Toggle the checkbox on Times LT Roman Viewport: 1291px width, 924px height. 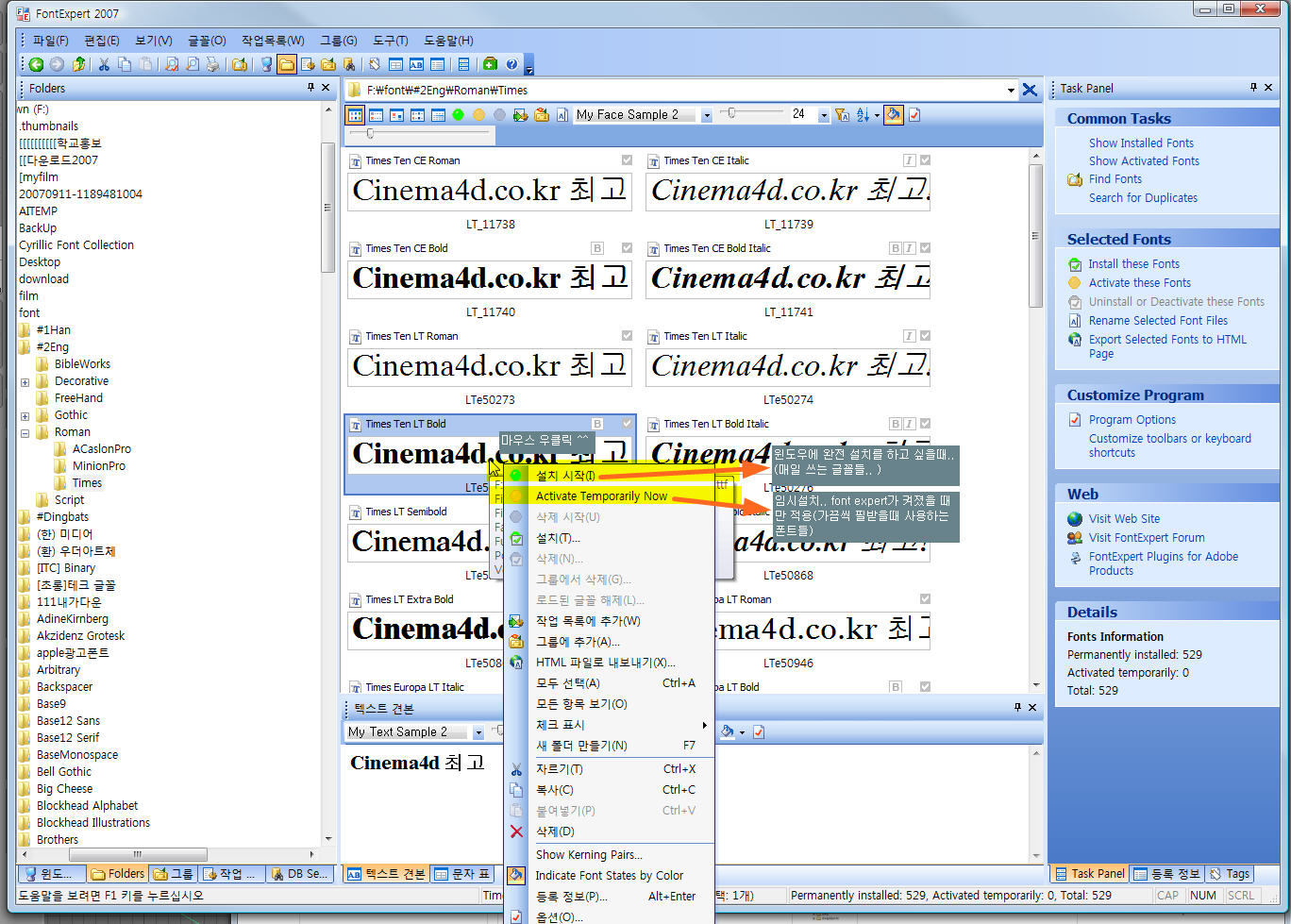point(627,336)
